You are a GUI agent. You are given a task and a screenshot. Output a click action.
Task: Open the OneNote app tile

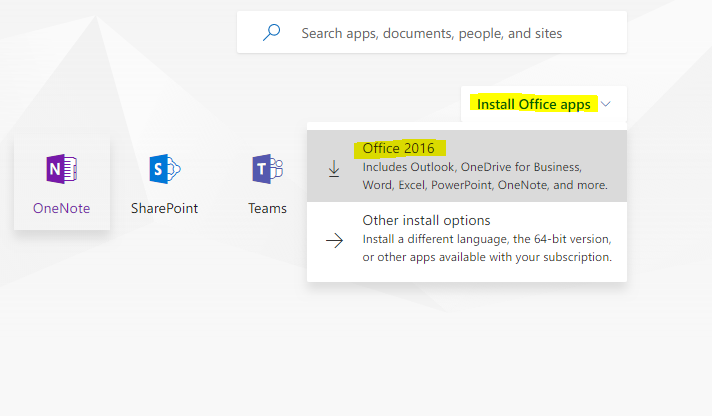point(62,182)
